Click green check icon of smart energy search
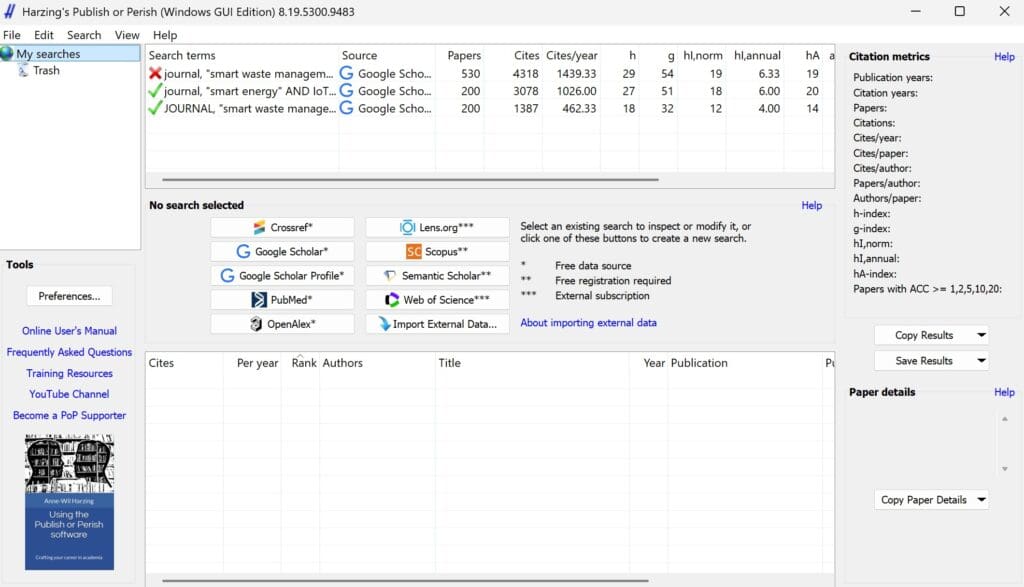This screenshot has width=1024, height=587. click(x=155, y=91)
